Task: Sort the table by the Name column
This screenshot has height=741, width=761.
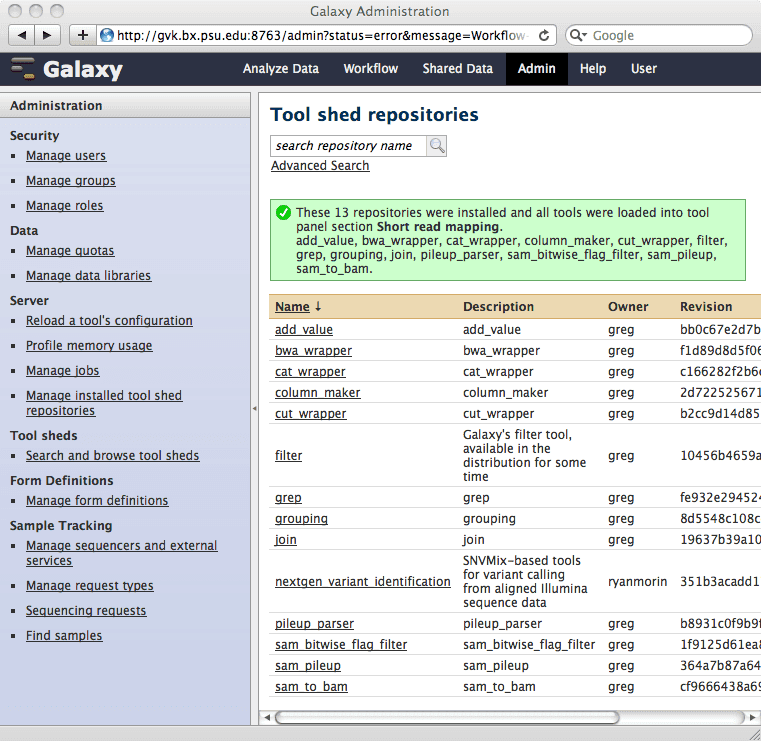Action: pyautogui.click(x=292, y=307)
